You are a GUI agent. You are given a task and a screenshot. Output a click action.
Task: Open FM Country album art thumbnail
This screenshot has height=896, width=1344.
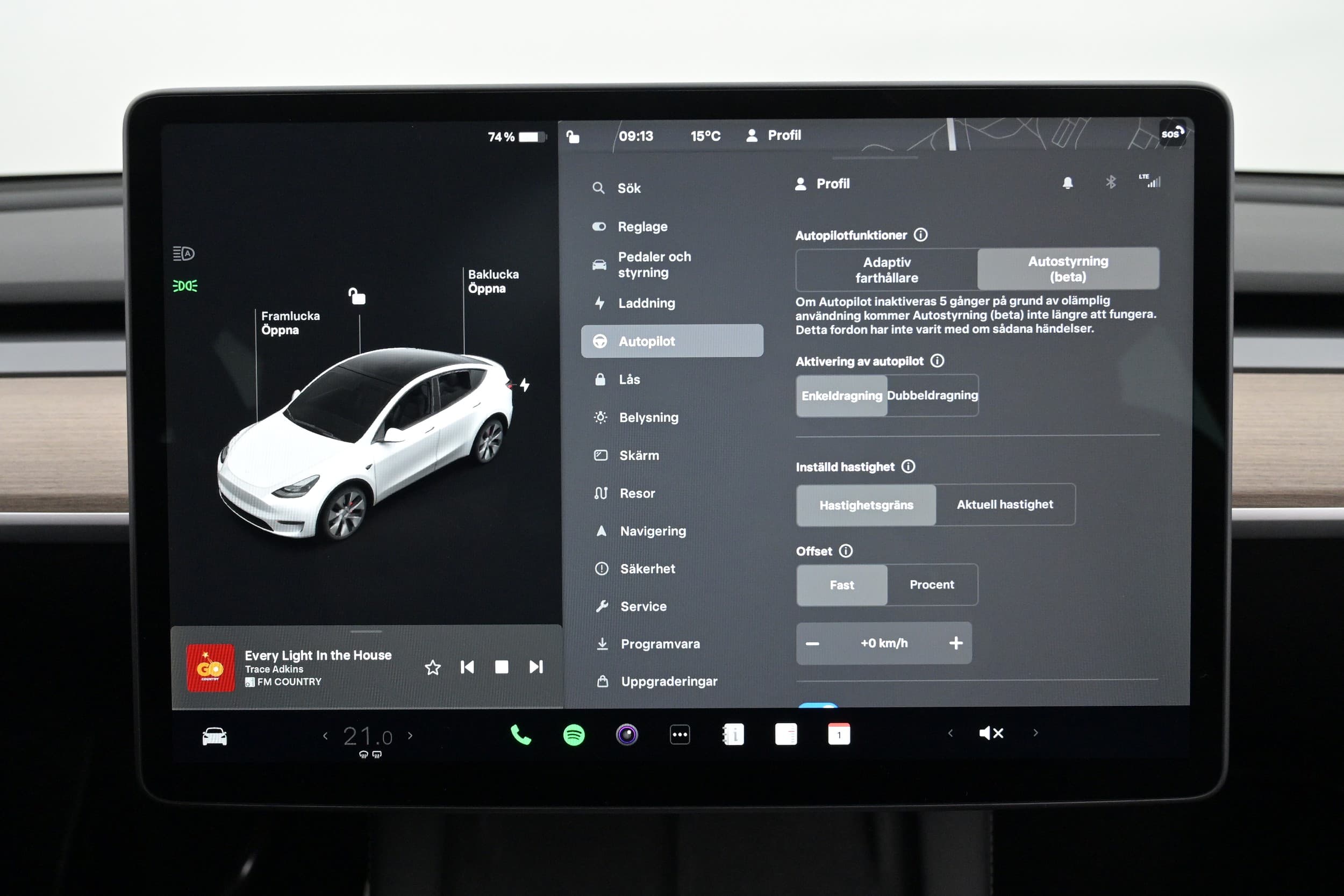(210, 668)
